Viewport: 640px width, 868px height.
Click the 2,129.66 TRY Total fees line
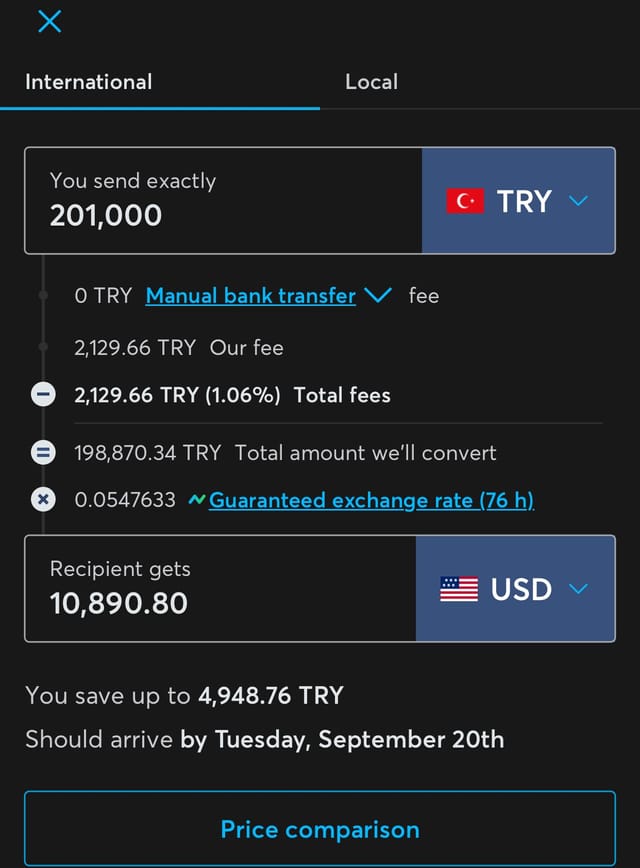click(x=233, y=395)
